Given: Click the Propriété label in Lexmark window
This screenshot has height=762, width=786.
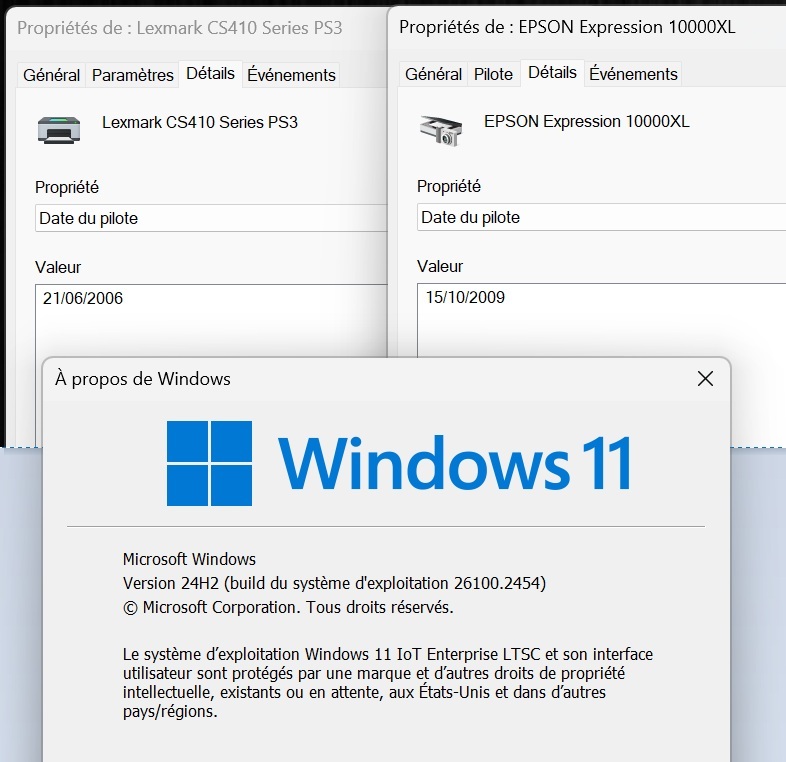Looking at the screenshot, I should coord(67,187).
